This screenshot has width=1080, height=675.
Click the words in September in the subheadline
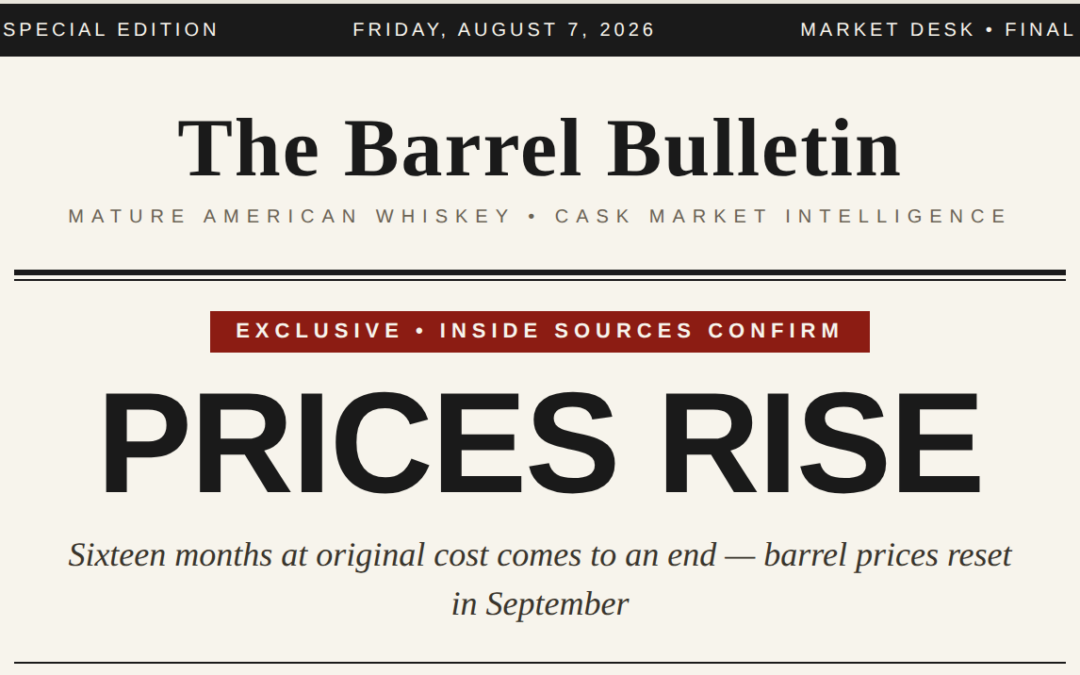point(539,604)
